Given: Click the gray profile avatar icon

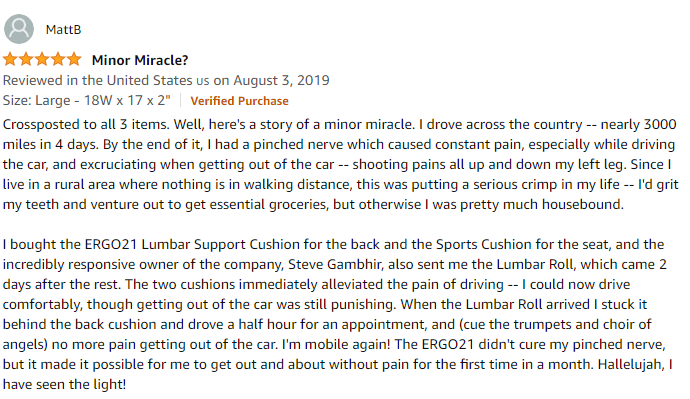Looking at the screenshot, I should [x=19, y=29].
